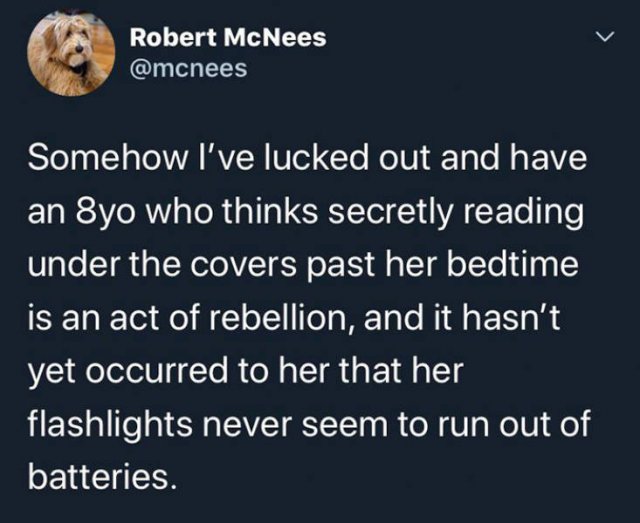Click the word "flashlights" in the tweet

coord(110,424)
